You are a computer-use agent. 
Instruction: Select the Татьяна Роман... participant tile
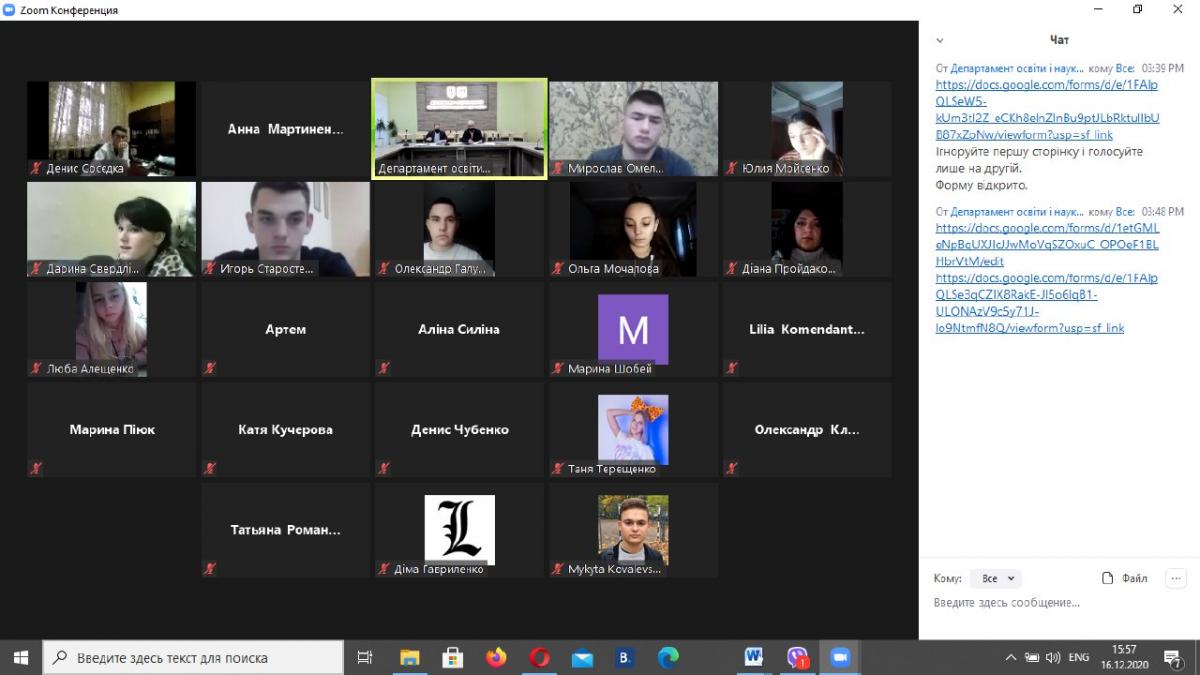[285, 529]
